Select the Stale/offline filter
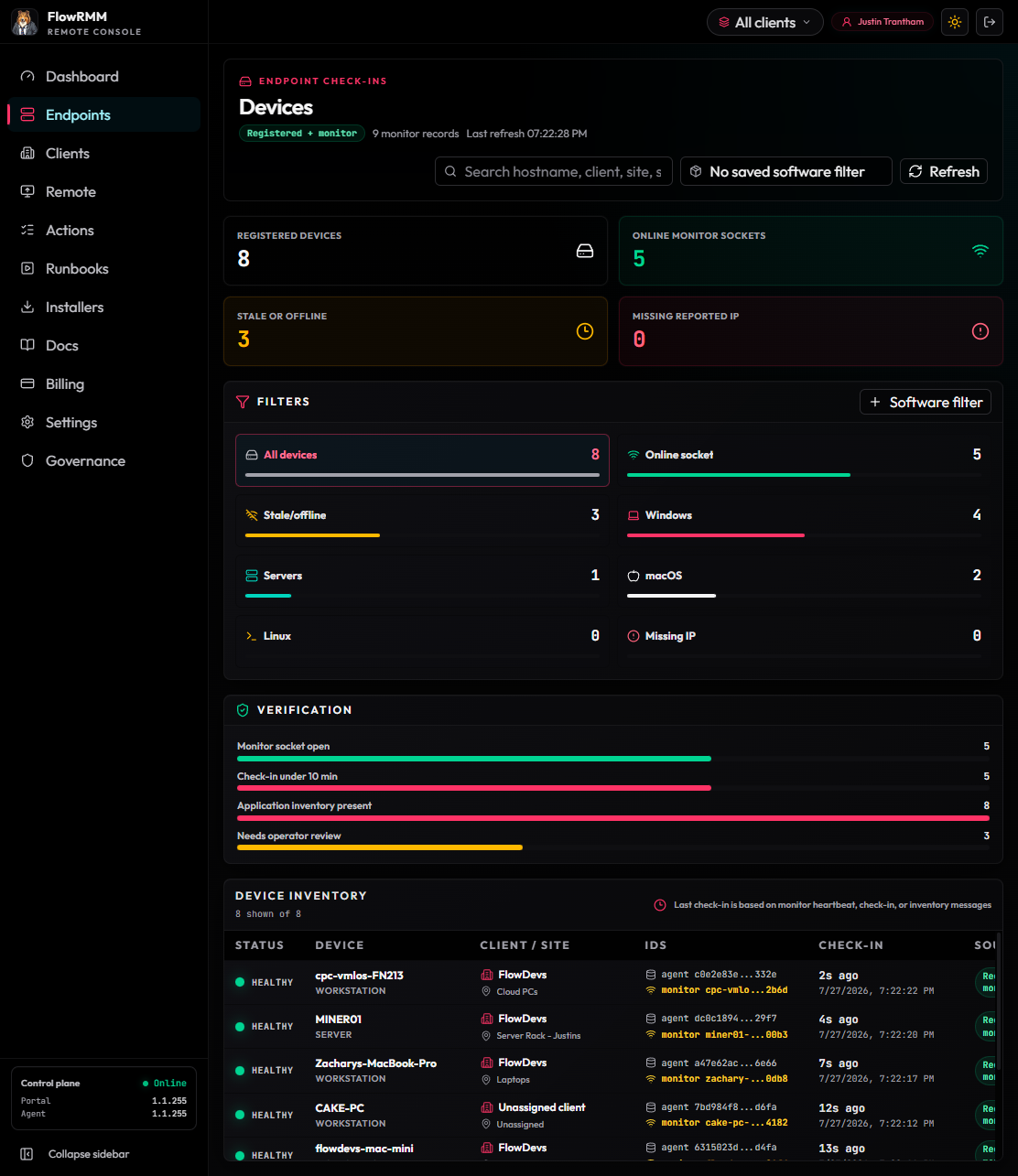Viewport: 1018px width, 1176px height. click(422, 520)
